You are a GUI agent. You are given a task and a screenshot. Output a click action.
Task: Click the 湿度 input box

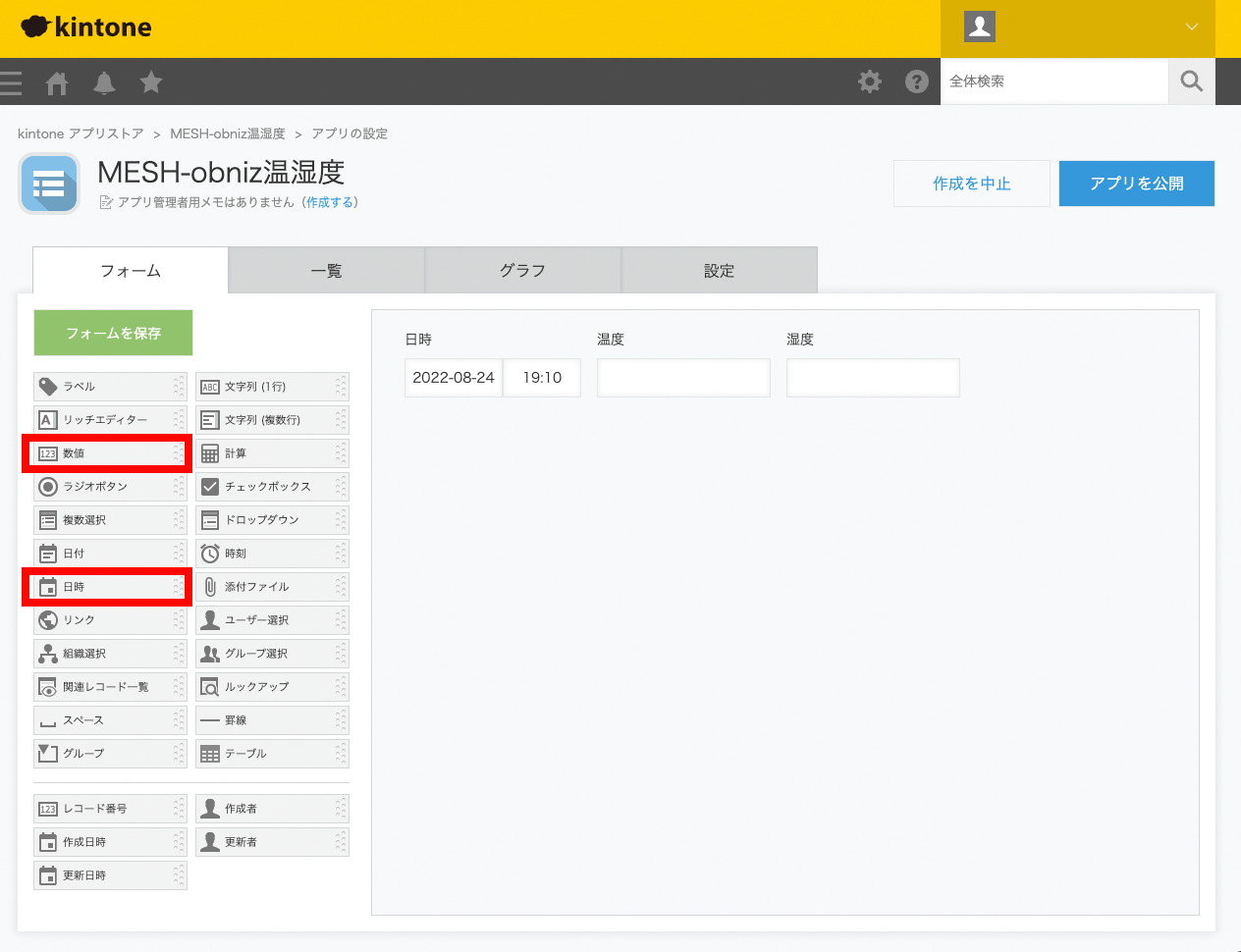(x=873, y=378)
